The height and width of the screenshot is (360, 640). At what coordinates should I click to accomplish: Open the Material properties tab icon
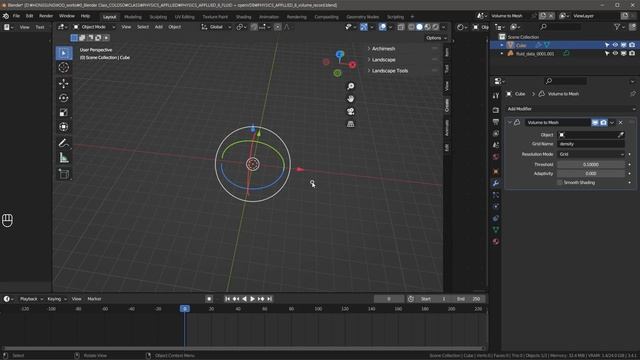point(496,241)
